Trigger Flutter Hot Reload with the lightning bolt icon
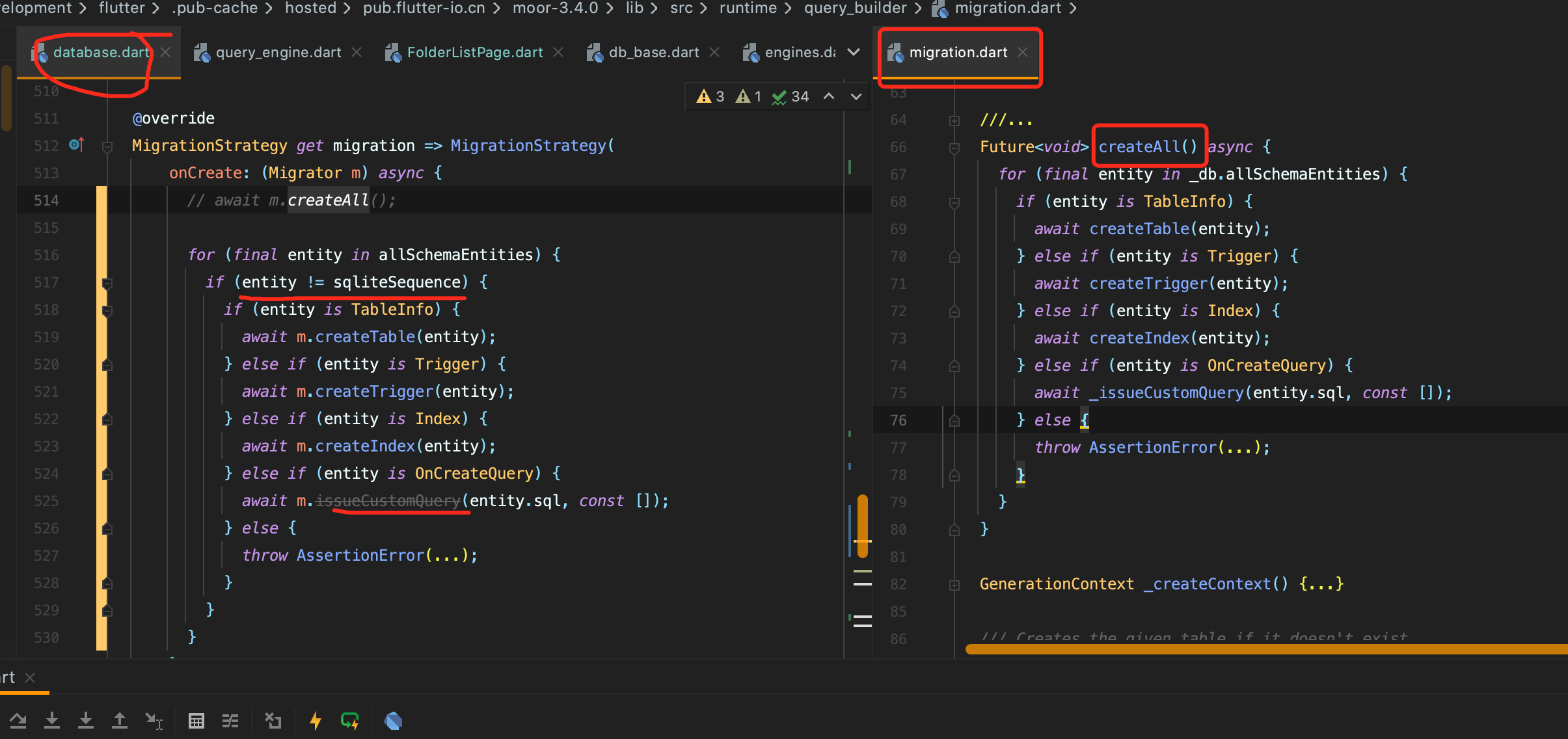This screenshot has width=1568, height=739. (x=315, y=720)
